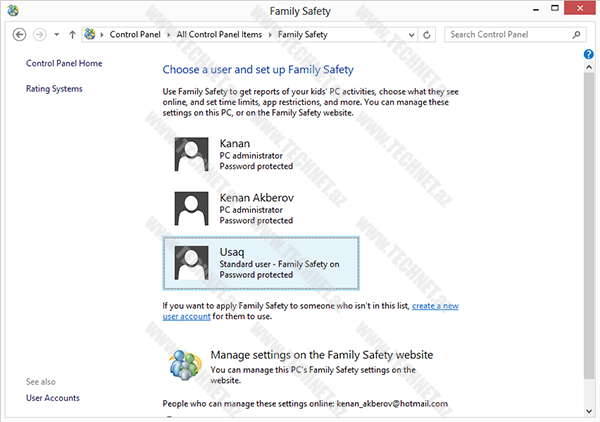
Task: Click the kenan_akberov@hotmail.com text
Action: 392,404
